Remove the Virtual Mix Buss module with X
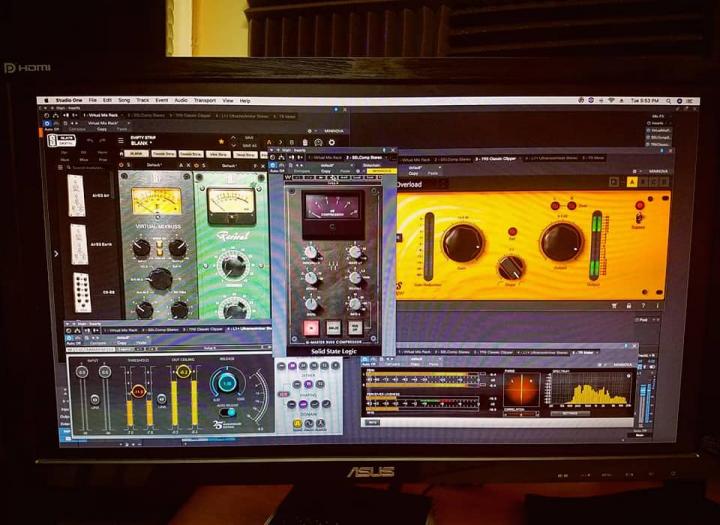 (x=188, y=165)
